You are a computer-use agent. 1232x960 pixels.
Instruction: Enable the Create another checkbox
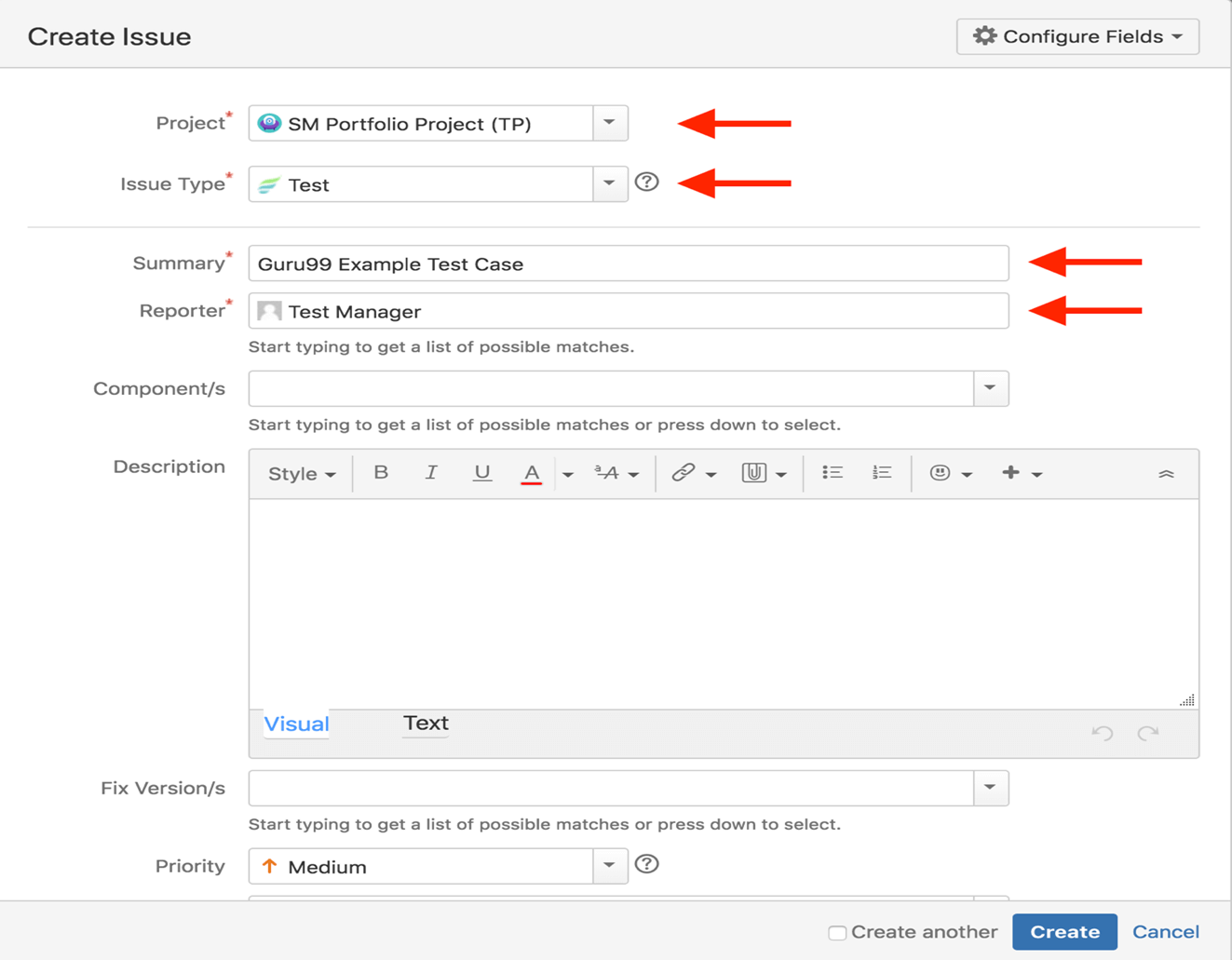[x=837, y=932]
